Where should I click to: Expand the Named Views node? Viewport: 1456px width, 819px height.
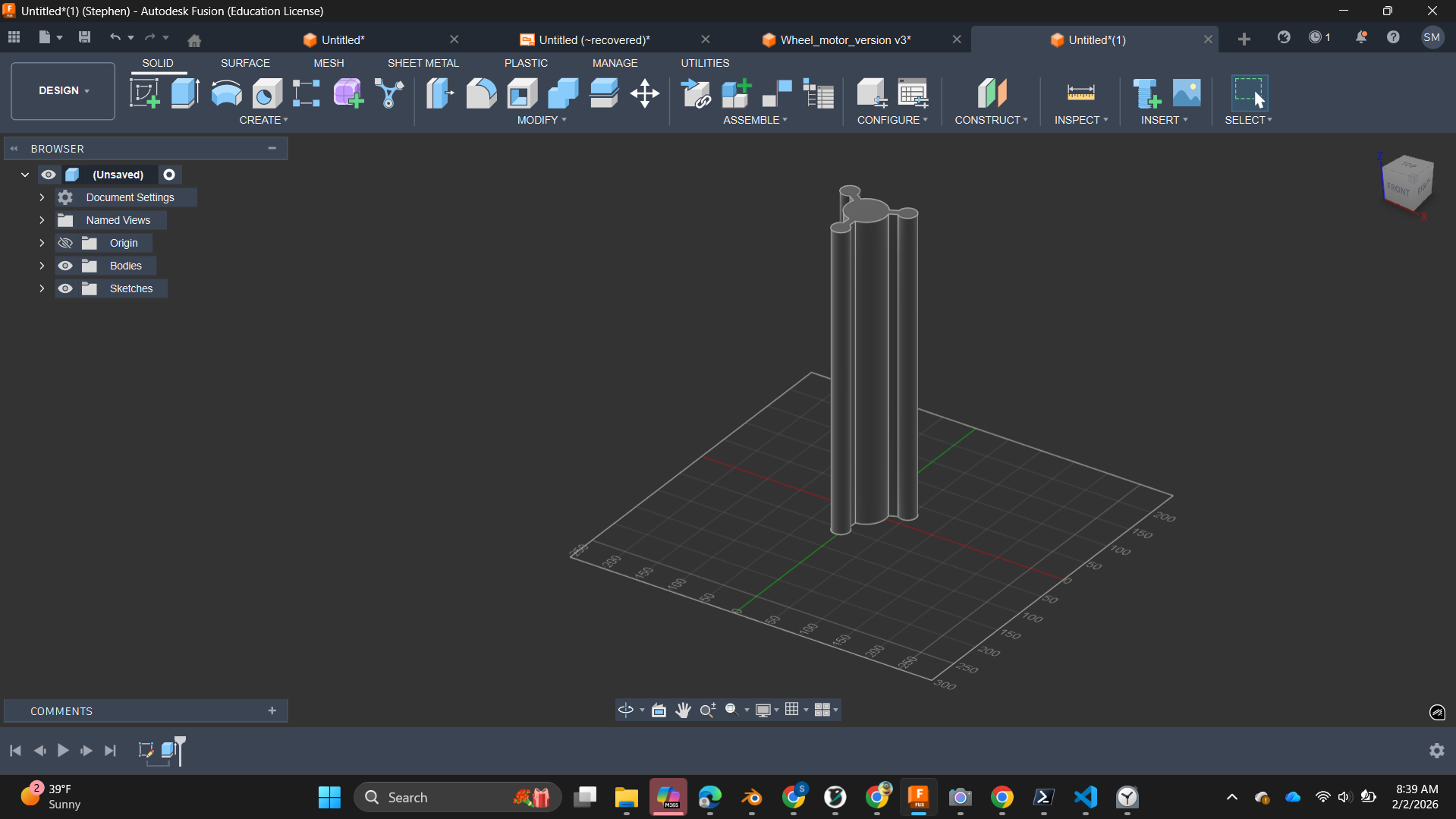pos(42,220)
